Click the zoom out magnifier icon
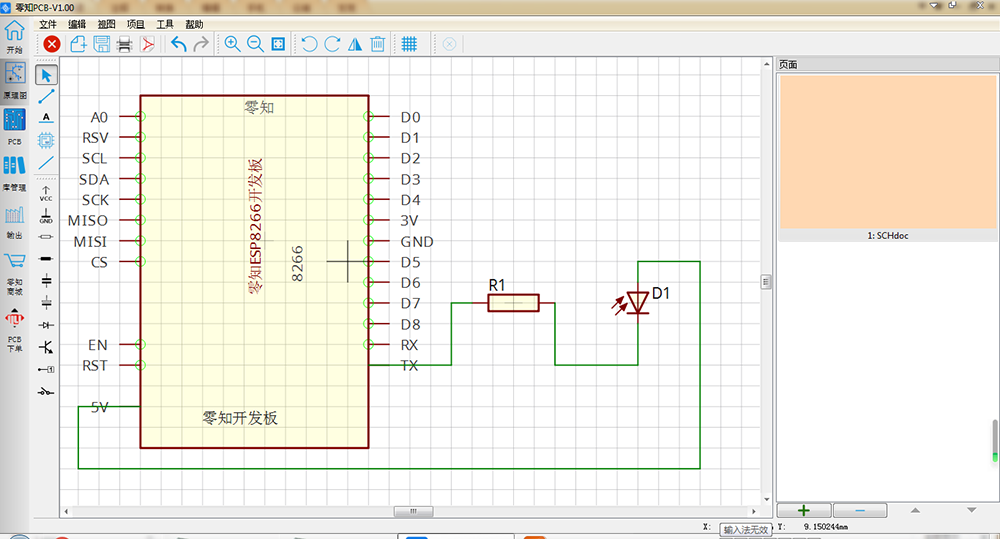This screenshot has height=539, width=1000. click(255, 44)
